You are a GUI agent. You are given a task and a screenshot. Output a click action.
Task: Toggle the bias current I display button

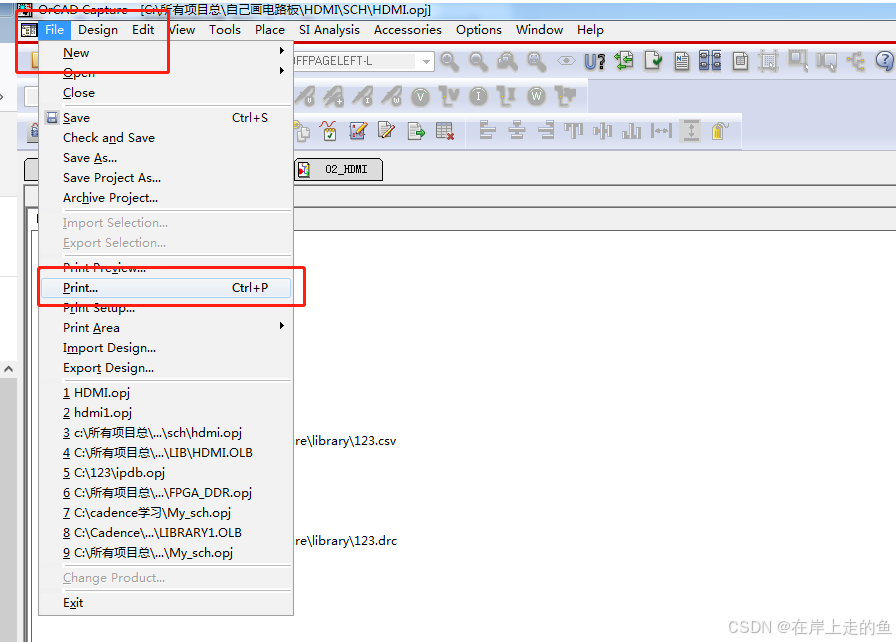click(478, 97)
